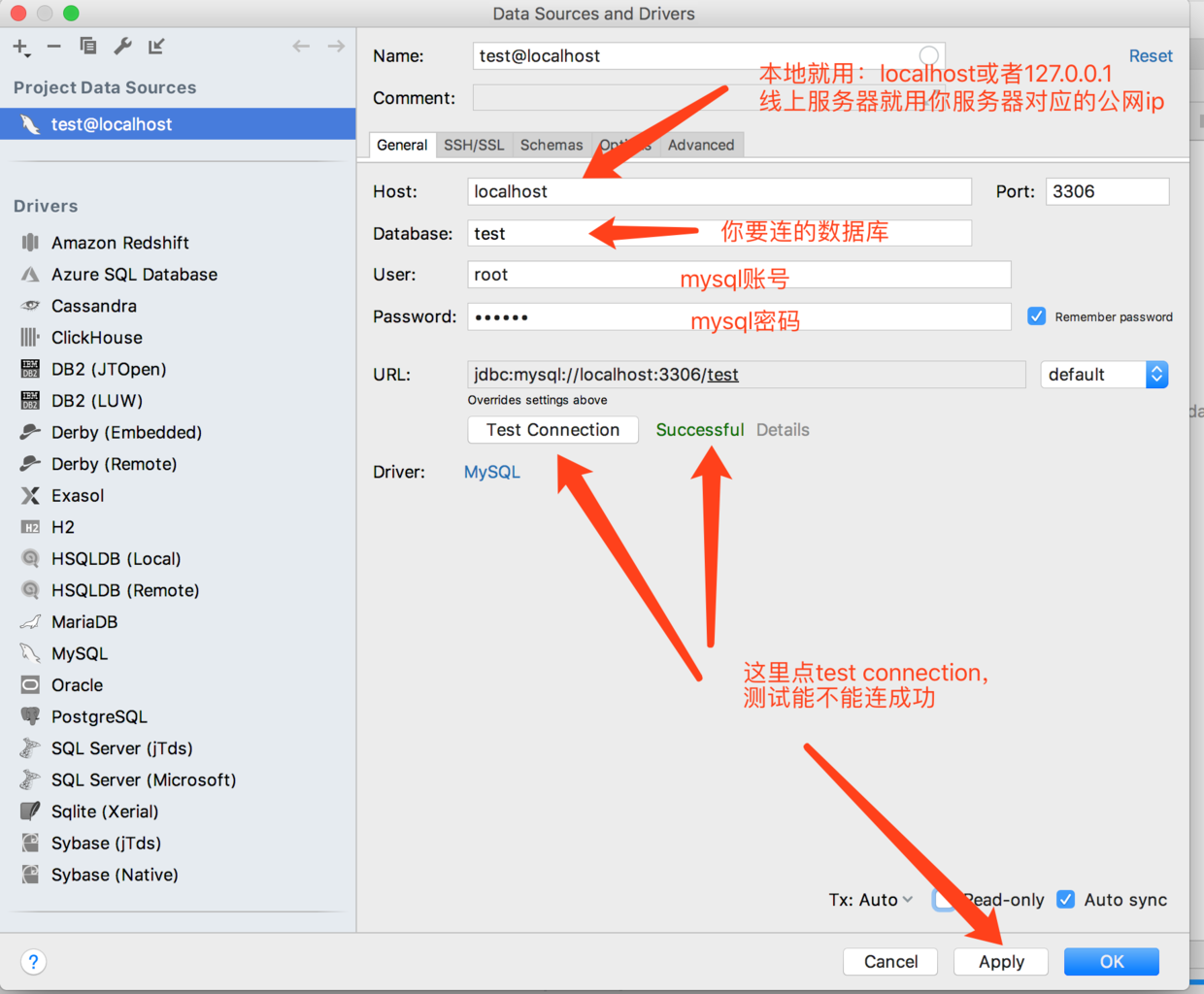
Task: Click into the Password field
Action: (739, 316)
